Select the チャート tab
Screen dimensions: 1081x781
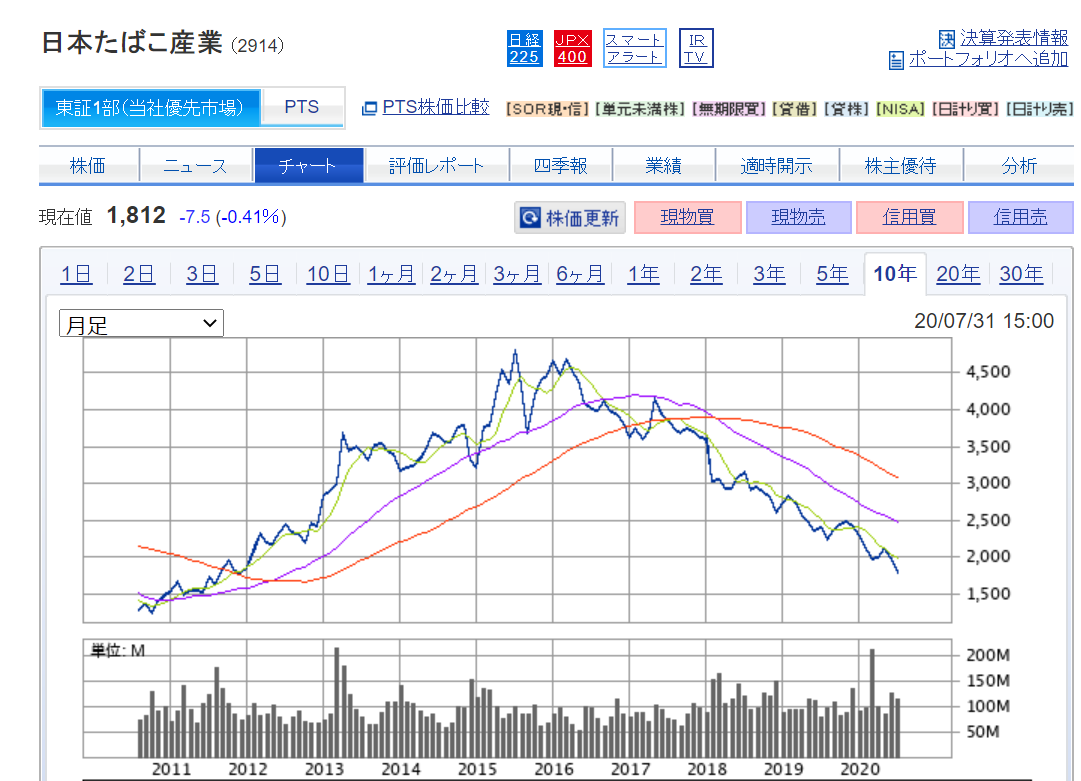pos(308,165)
